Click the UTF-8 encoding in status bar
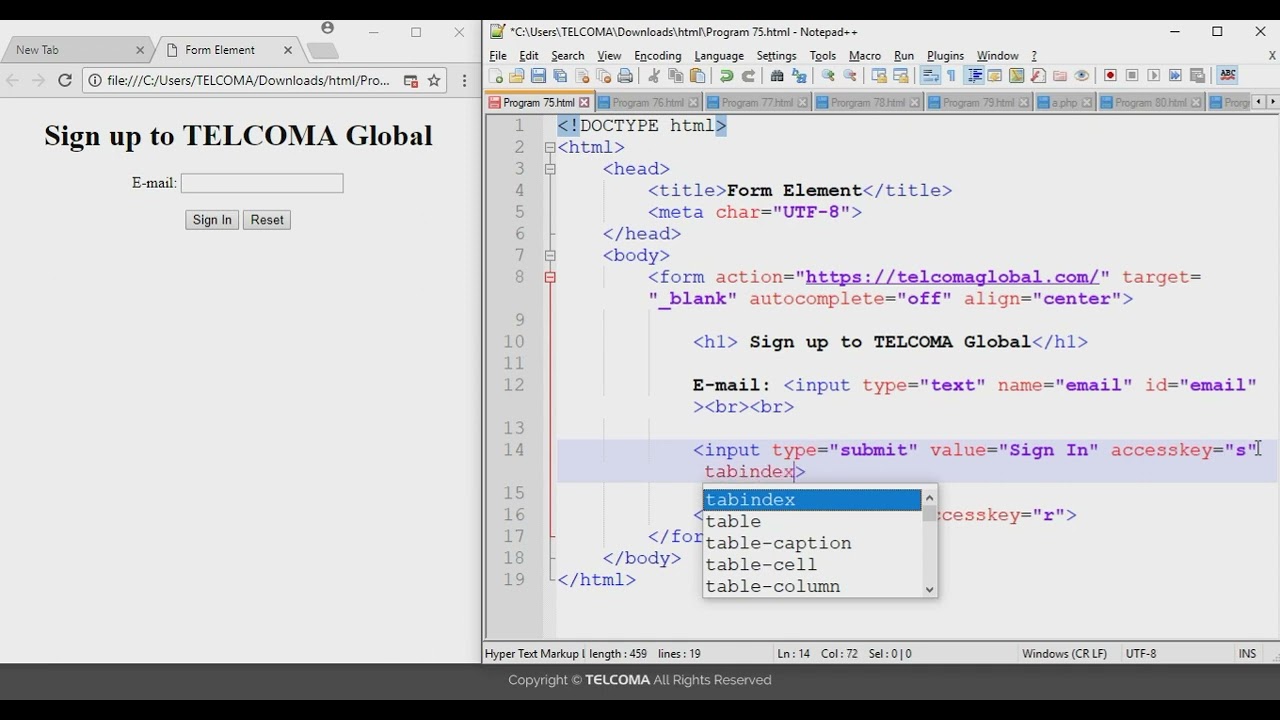1280x720 pixels. pos(1141,654)
